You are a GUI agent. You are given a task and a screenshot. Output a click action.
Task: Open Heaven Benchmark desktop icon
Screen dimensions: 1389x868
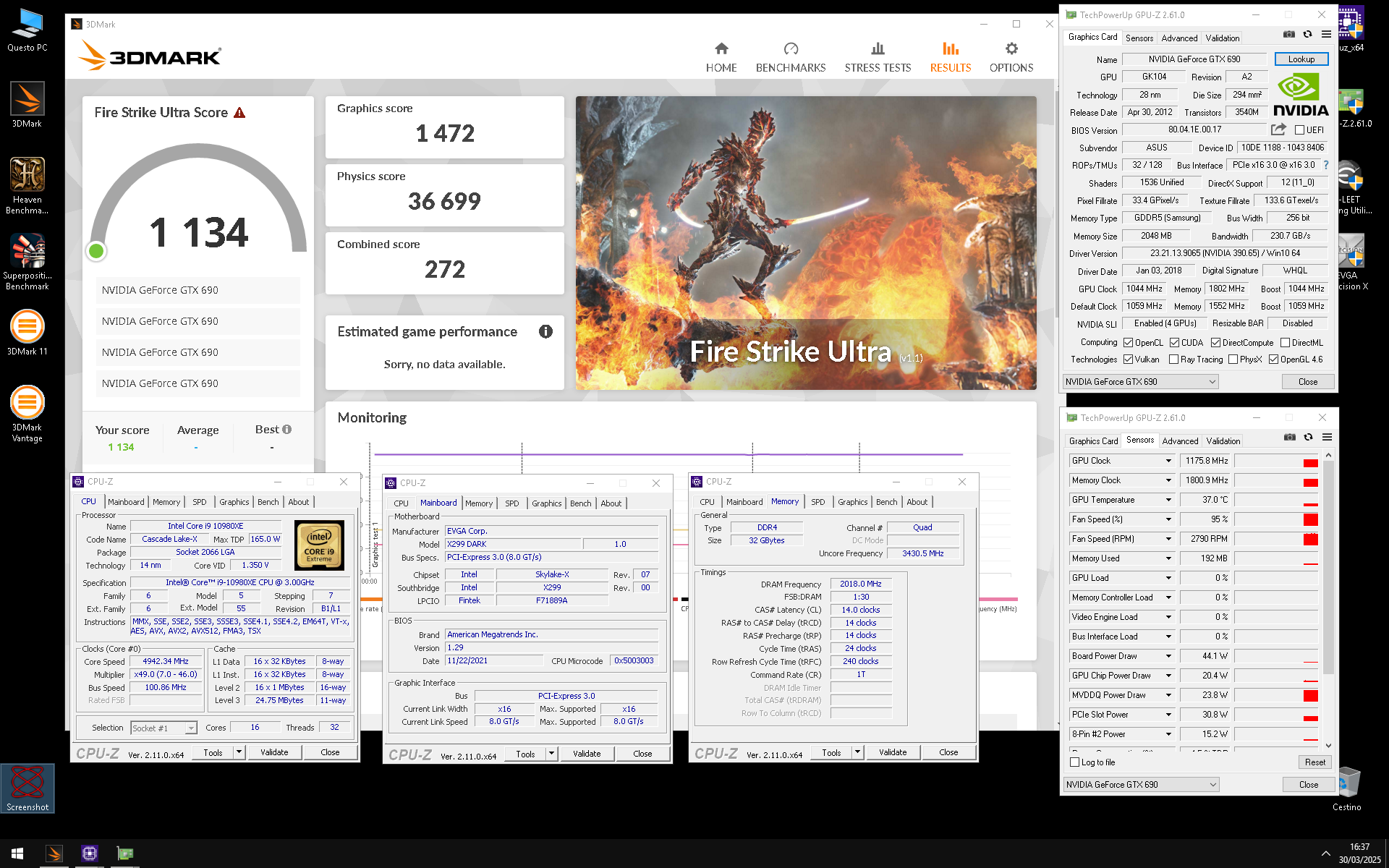coord(27,186)
